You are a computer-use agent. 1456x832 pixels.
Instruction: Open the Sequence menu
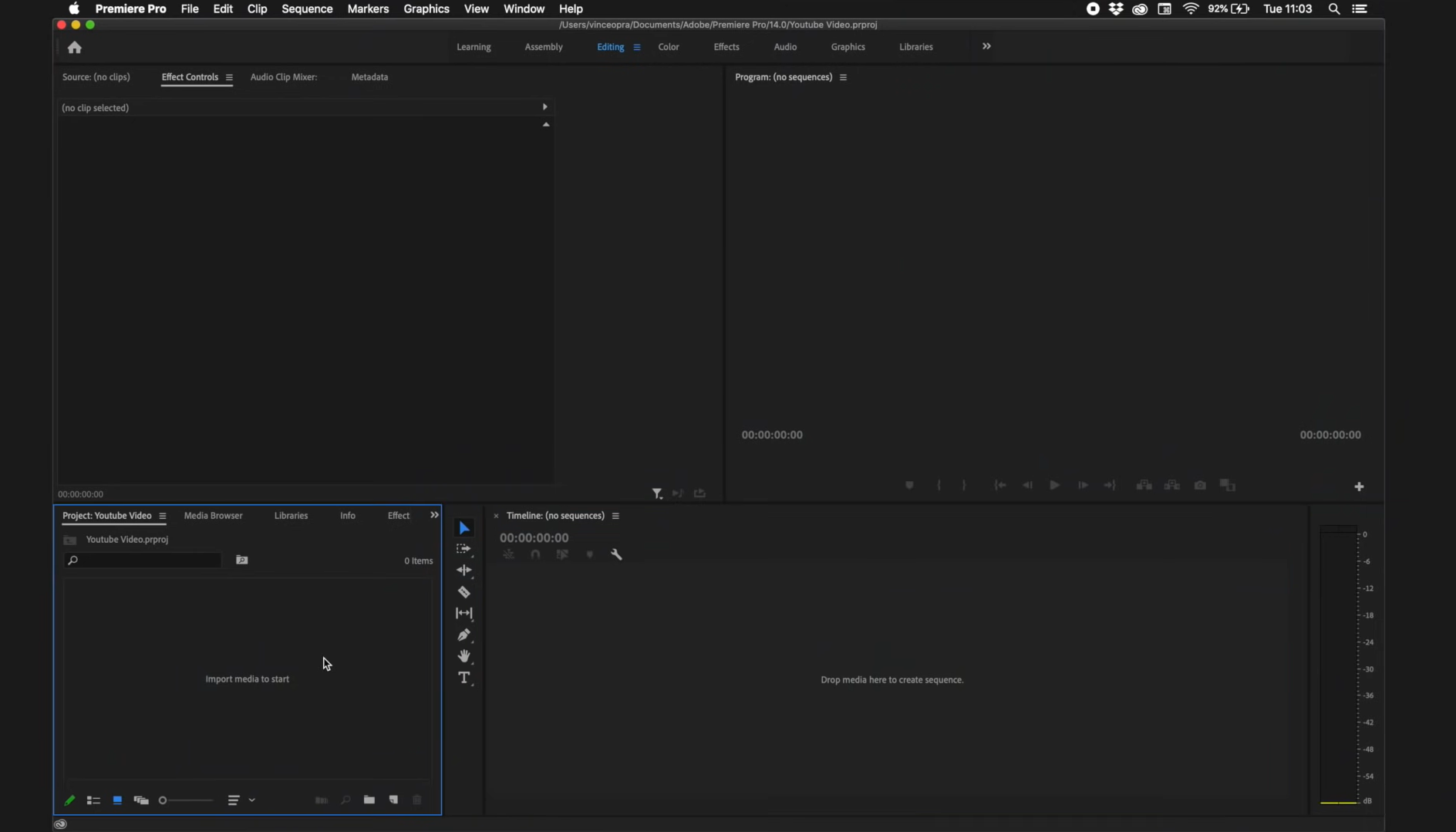307,9
